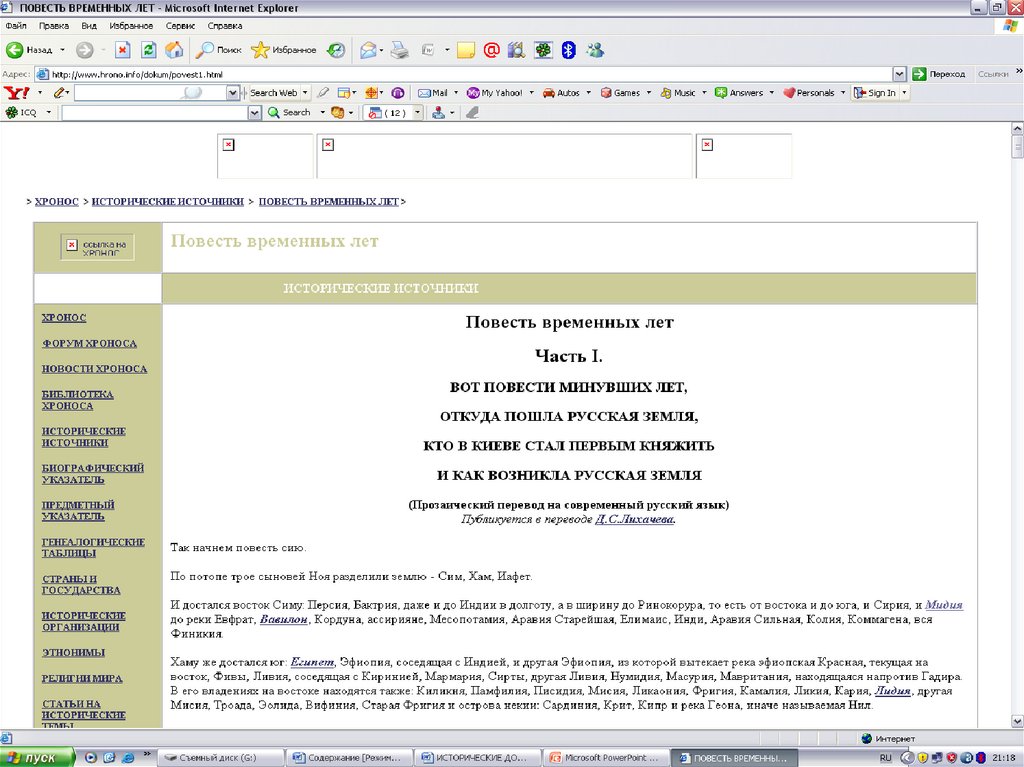The image size is (1024, 767).
Task: Open Yahoo Mail toolbar button
Action: click(x=433, y=93)
